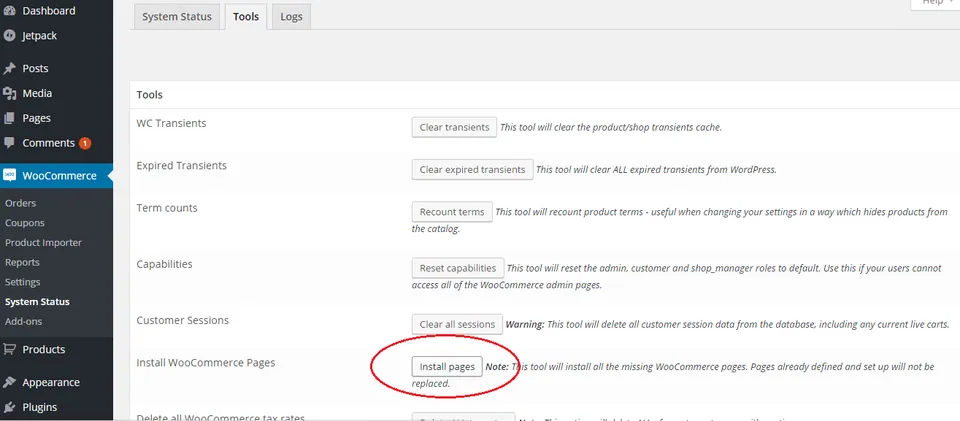Click the Plugins plug icon

pos(9,407)
